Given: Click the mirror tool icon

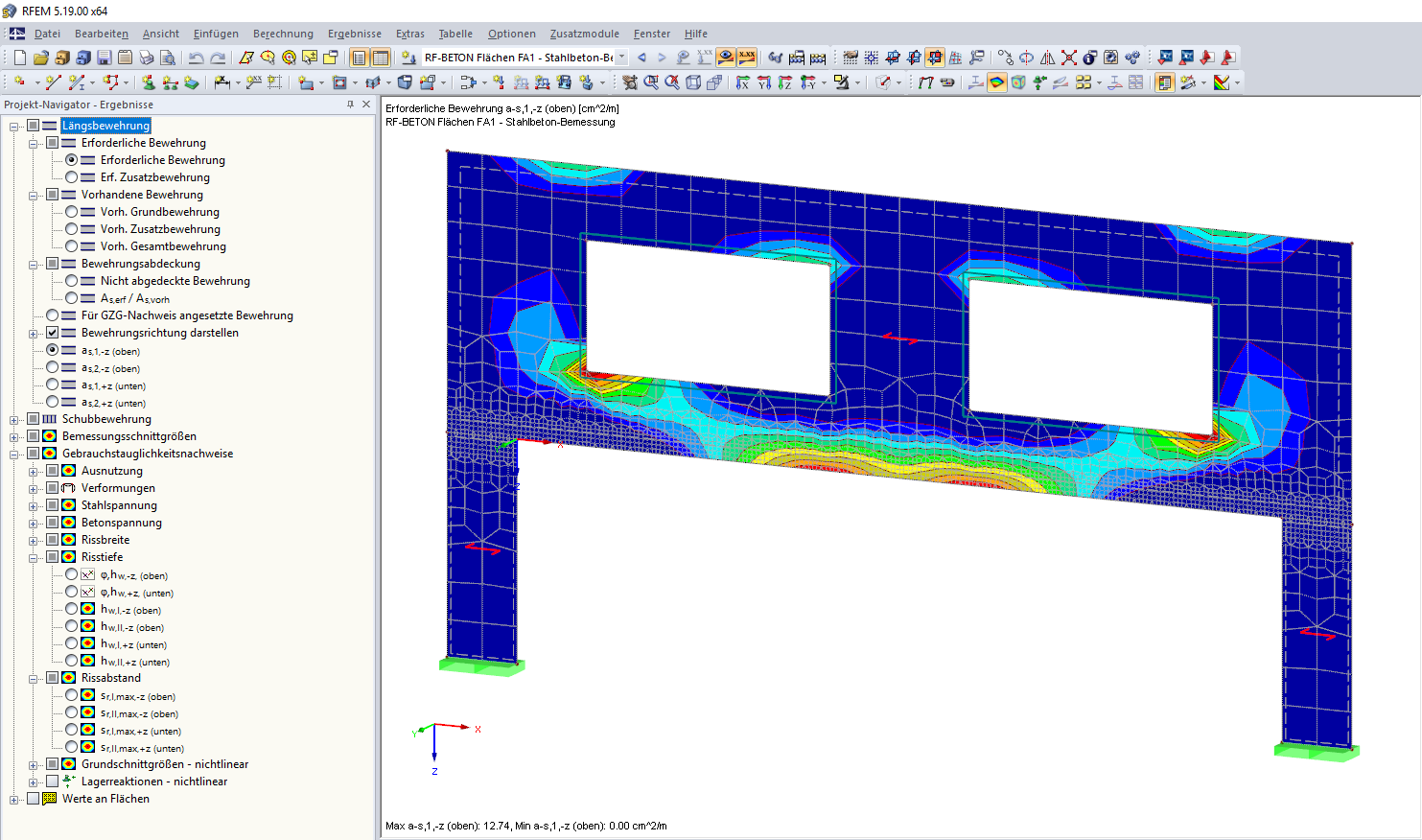Looking at the screenshot, I should 1048,58.
